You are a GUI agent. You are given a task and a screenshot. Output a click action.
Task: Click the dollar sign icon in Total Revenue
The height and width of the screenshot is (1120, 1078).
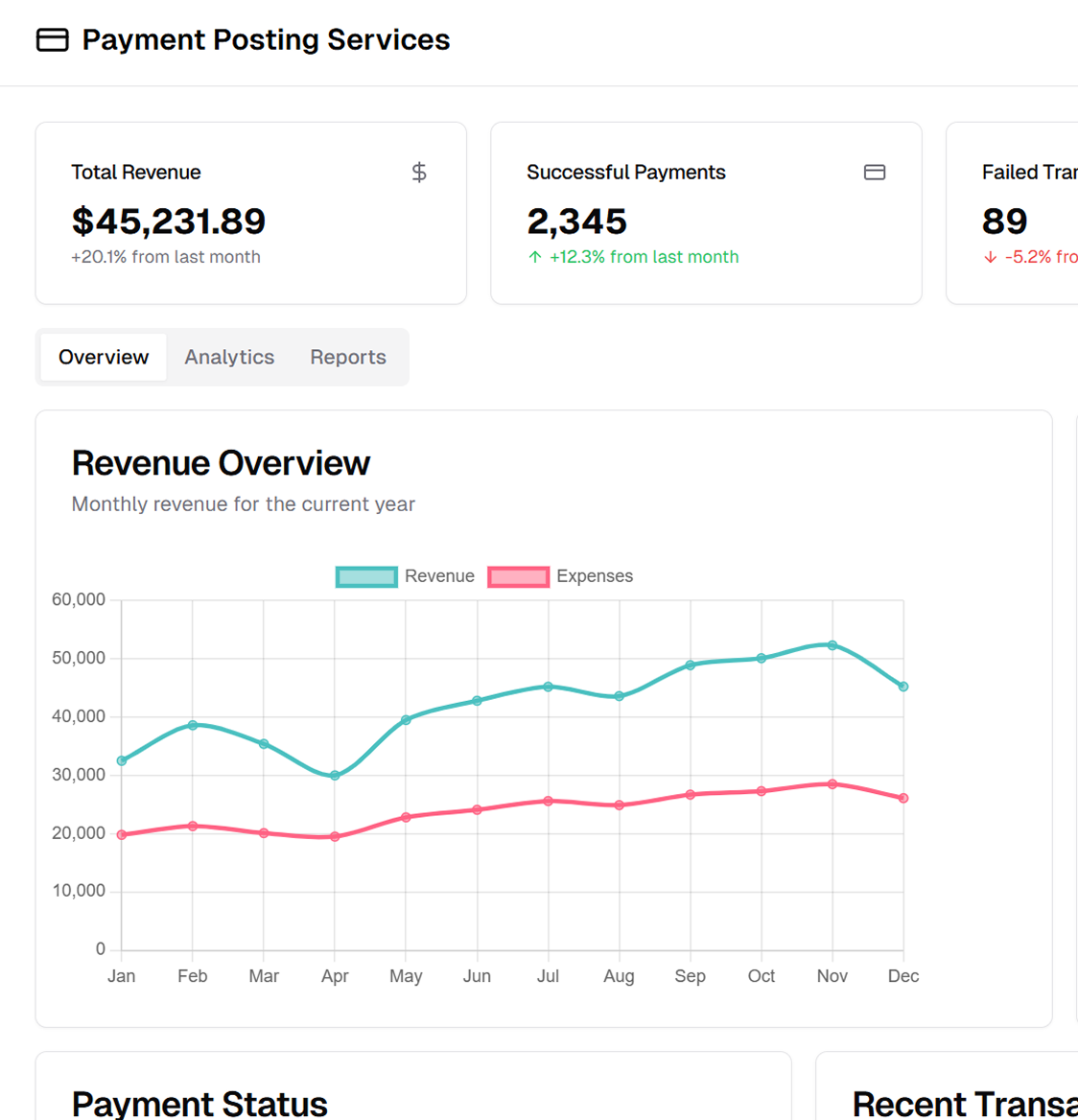click(x=419, y=173)
